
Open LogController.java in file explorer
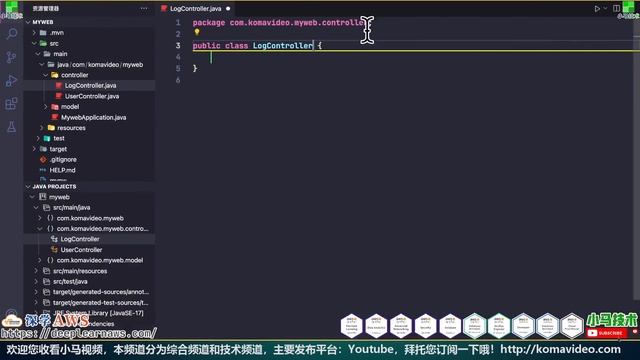click(x=90, y=85)
